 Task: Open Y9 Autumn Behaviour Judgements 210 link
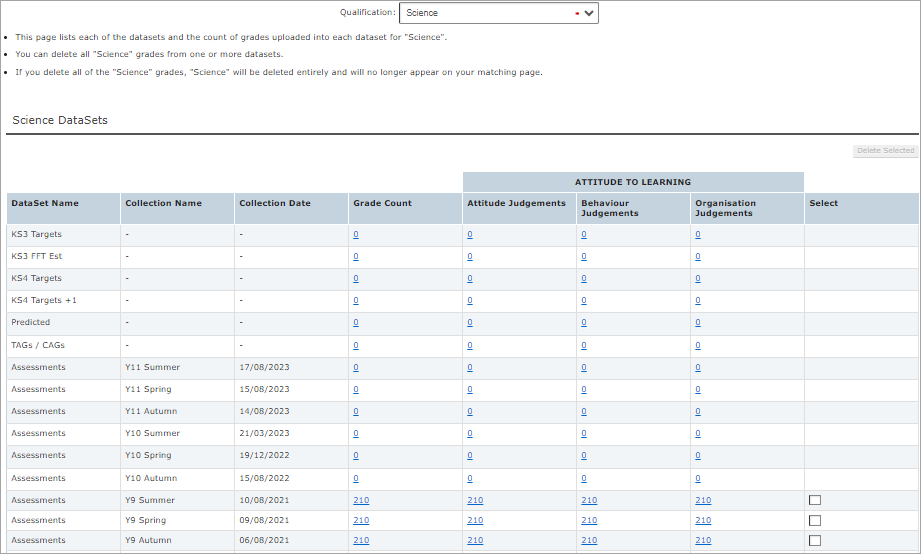589,540
